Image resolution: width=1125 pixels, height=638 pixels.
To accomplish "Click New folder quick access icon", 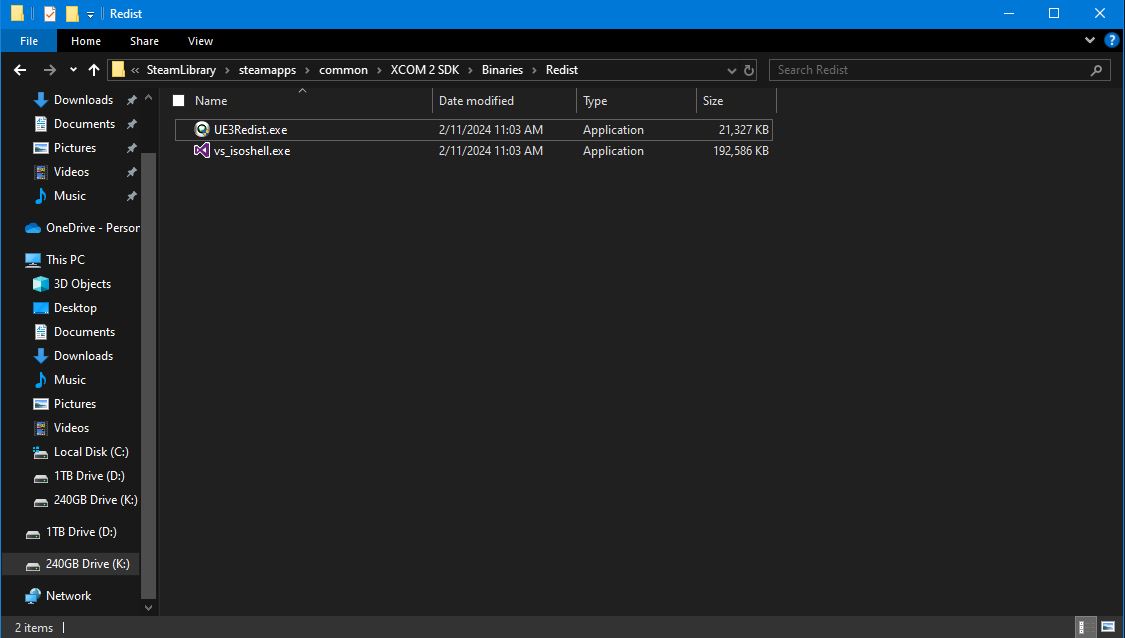I will tap(72, 14).
